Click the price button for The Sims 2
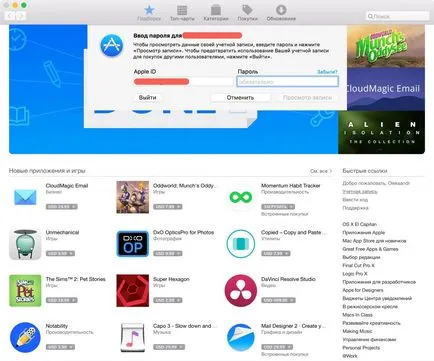Image resolution: width=434 pixels, height=361 pixels. click(x=61, y=300)
